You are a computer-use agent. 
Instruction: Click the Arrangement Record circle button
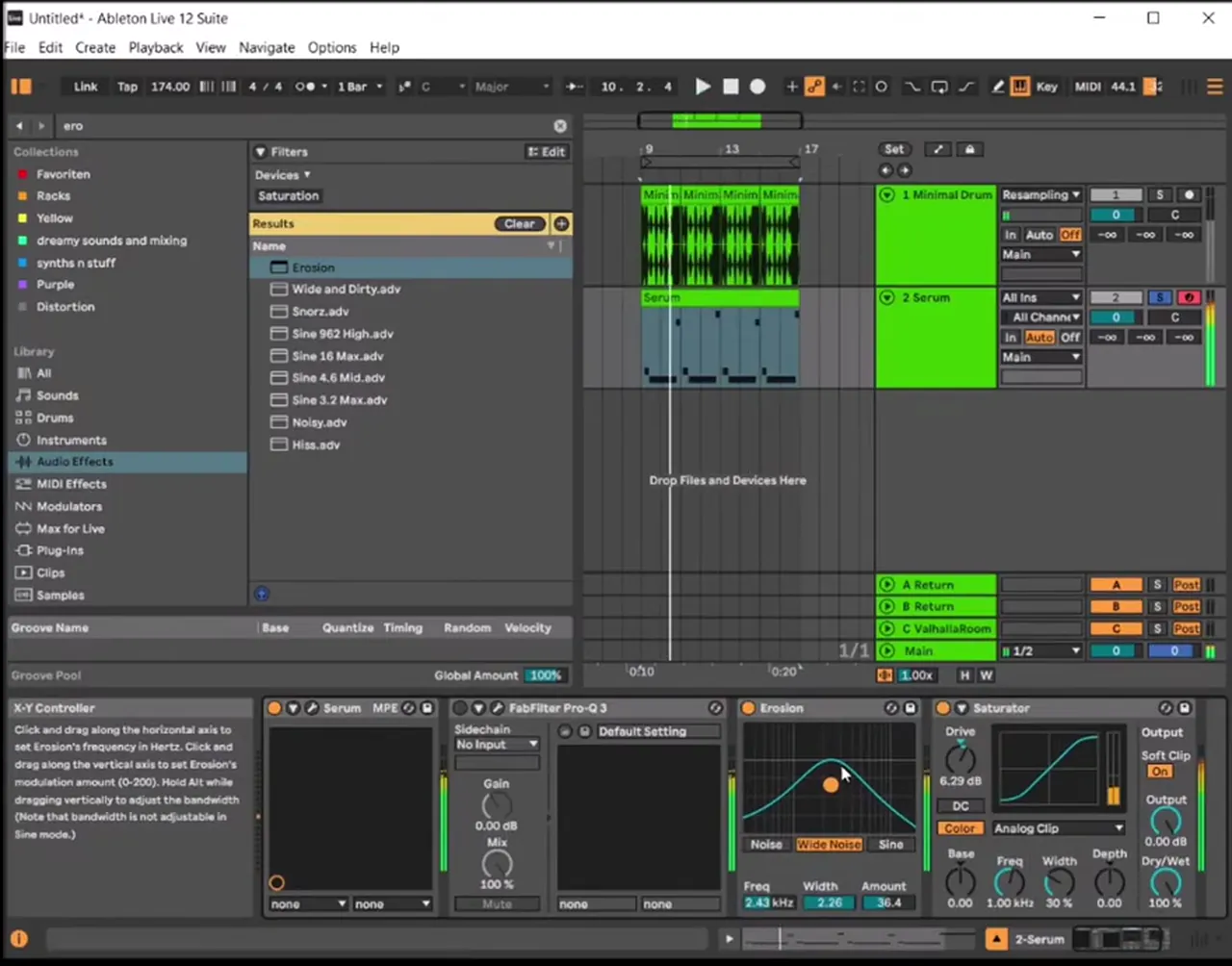coord(757,87)
